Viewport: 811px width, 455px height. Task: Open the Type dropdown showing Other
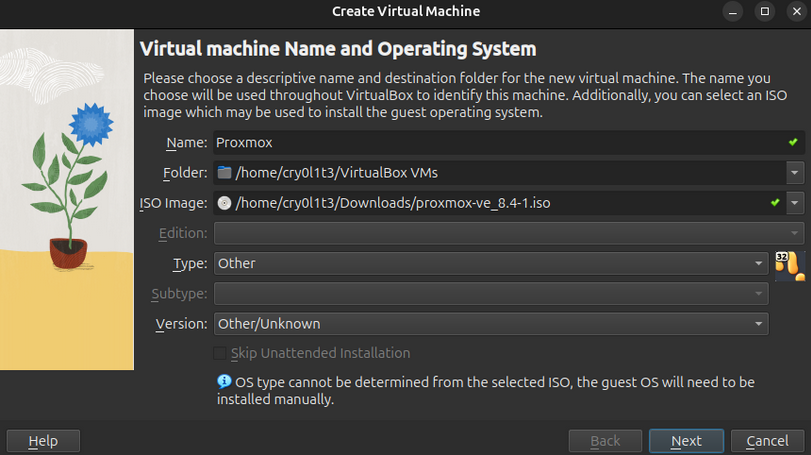(x=490, y=263)
